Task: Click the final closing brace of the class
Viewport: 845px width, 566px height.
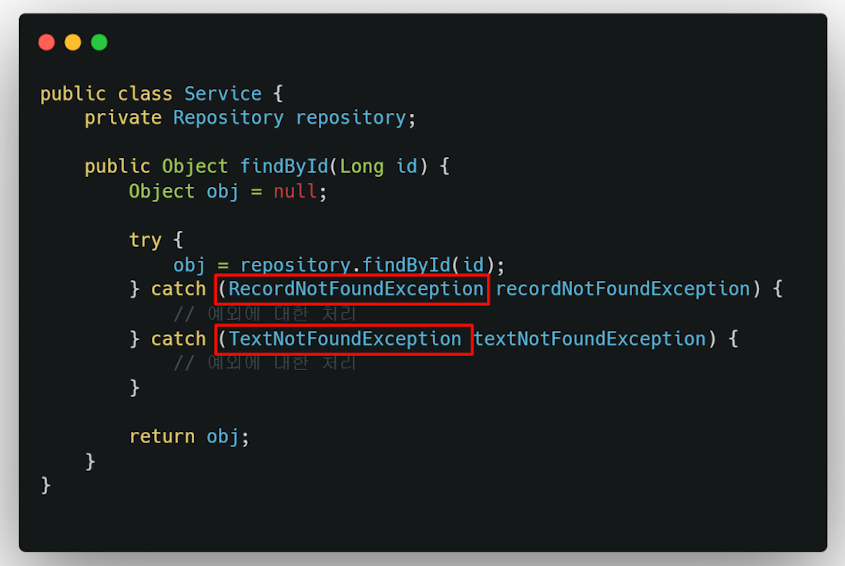Action: [46, 485]
